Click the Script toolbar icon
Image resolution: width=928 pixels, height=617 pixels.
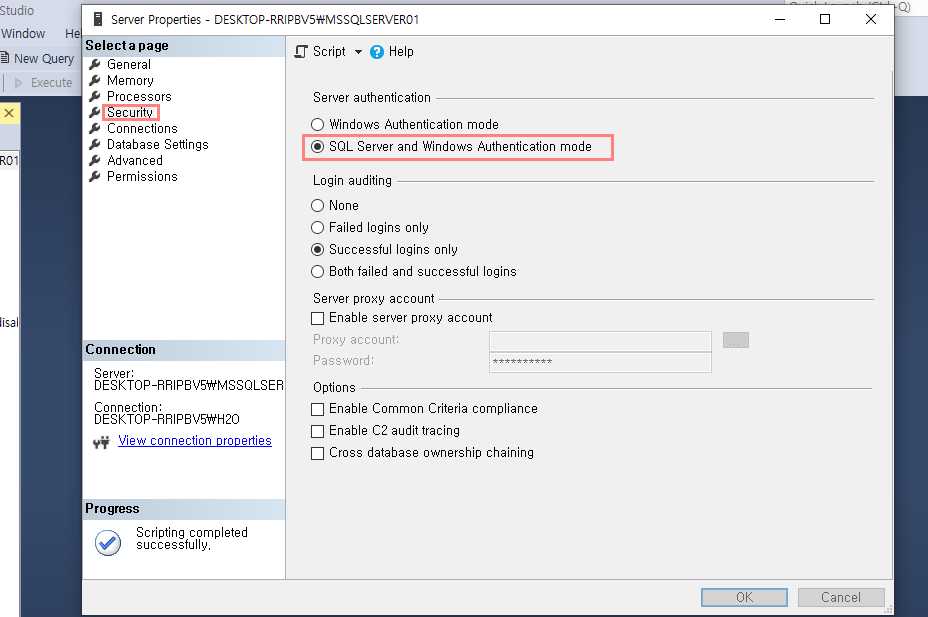(301, 52)
